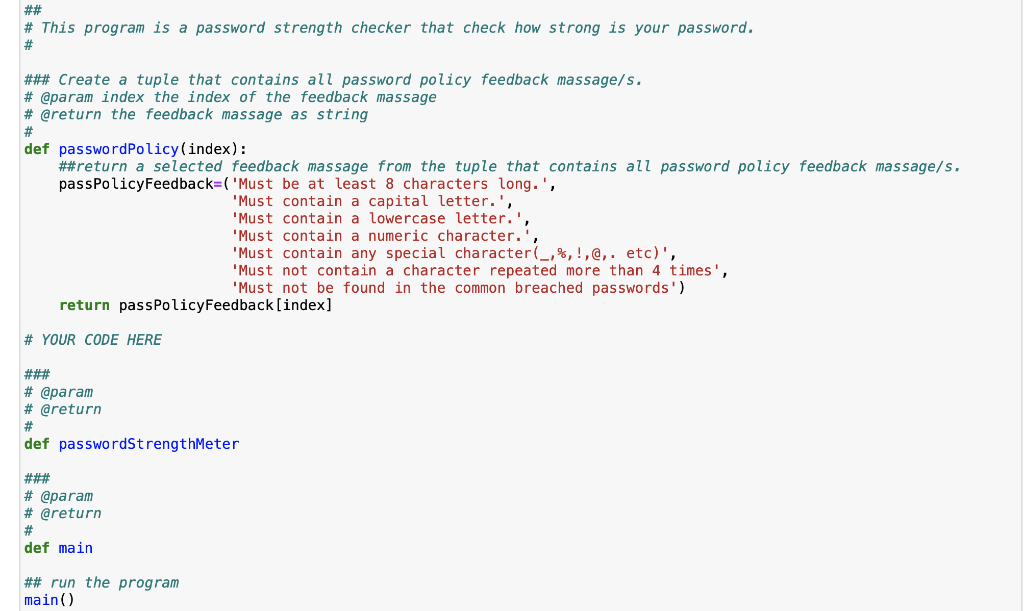Click the [index] subscript in return statement
The width and height of the screenshot is (1024, 611).
pos(304,306)
